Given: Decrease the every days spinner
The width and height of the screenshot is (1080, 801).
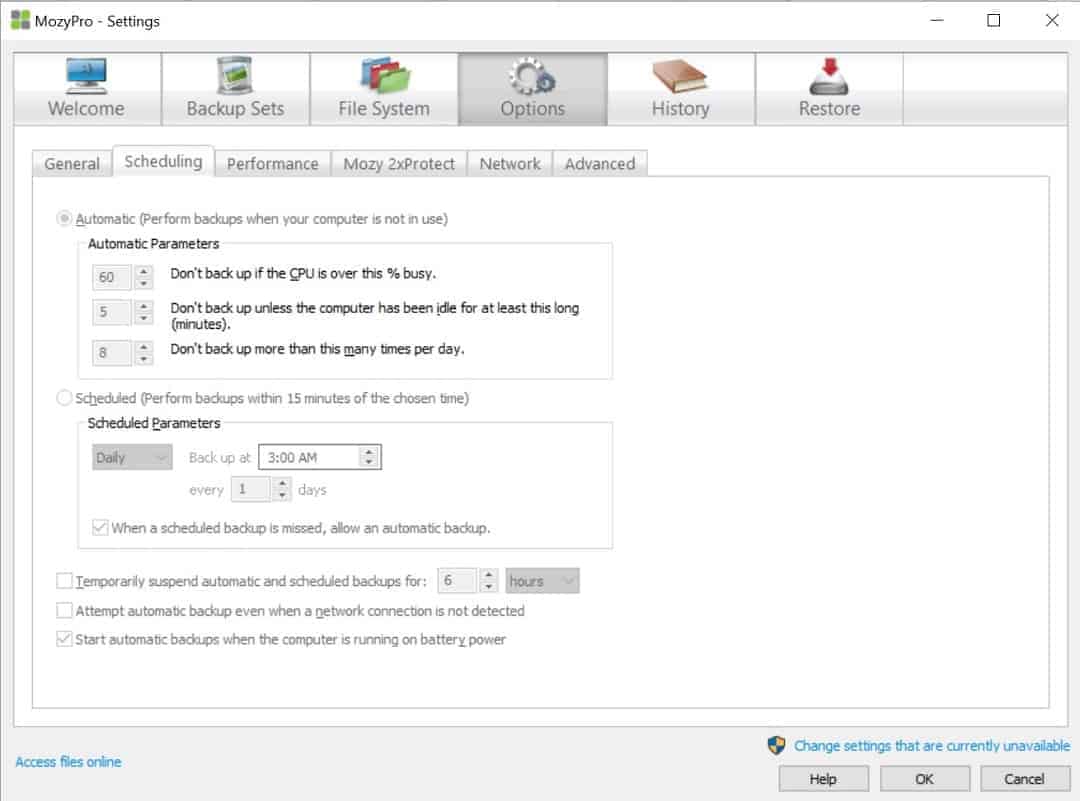Looking at the screenshot, I should (x=282, y=495).
